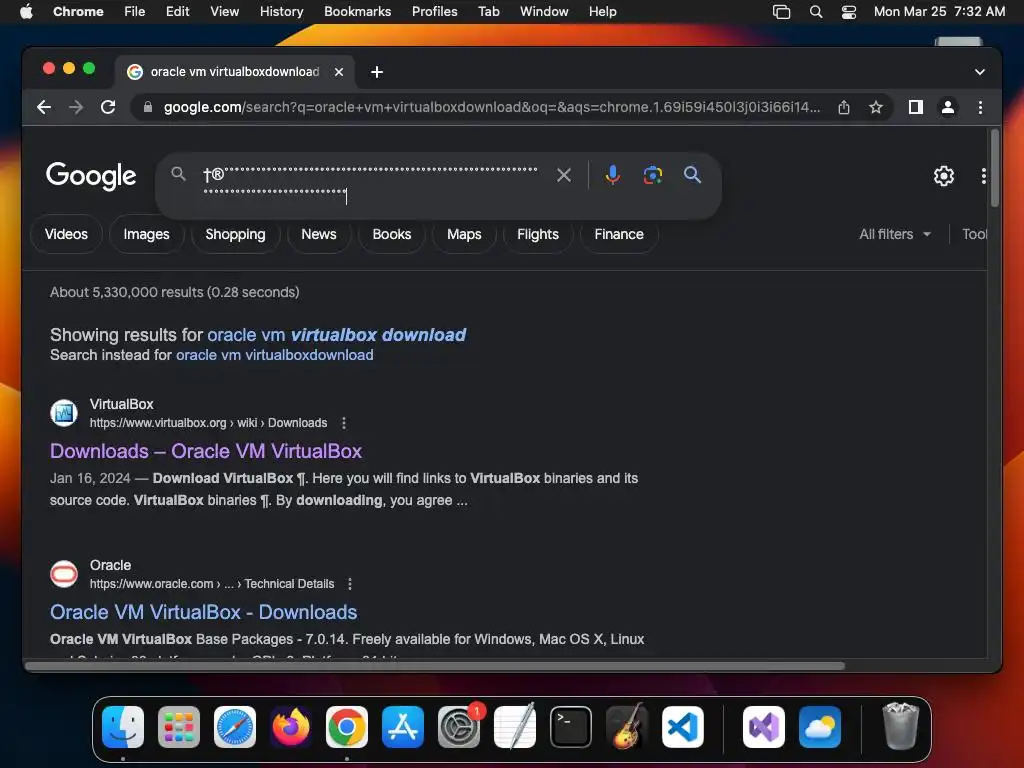Switch to Maps results
The height and width of the screenshot is (768, 1024).
click(x=464, y=234)
